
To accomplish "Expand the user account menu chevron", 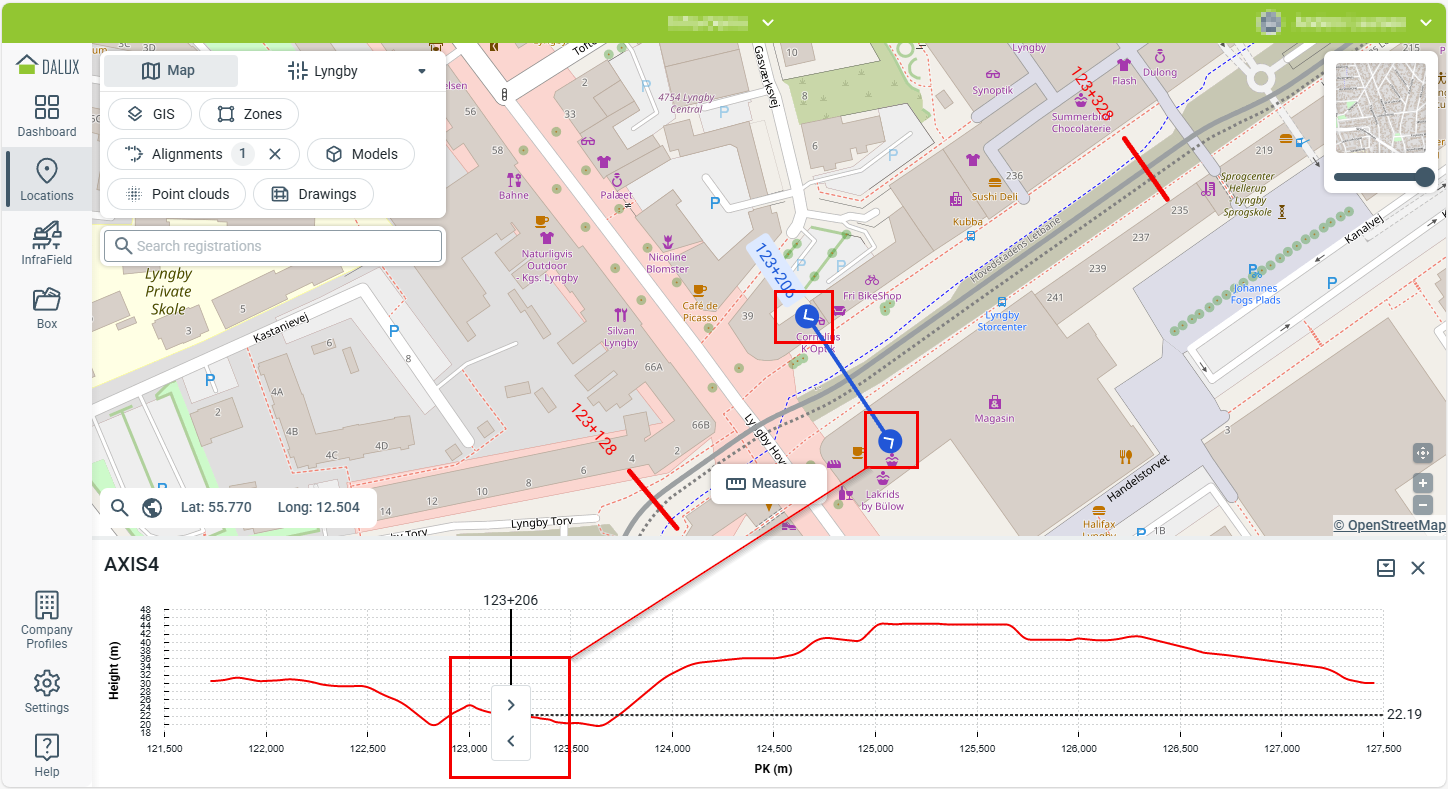I will (x=1426, y=22).
